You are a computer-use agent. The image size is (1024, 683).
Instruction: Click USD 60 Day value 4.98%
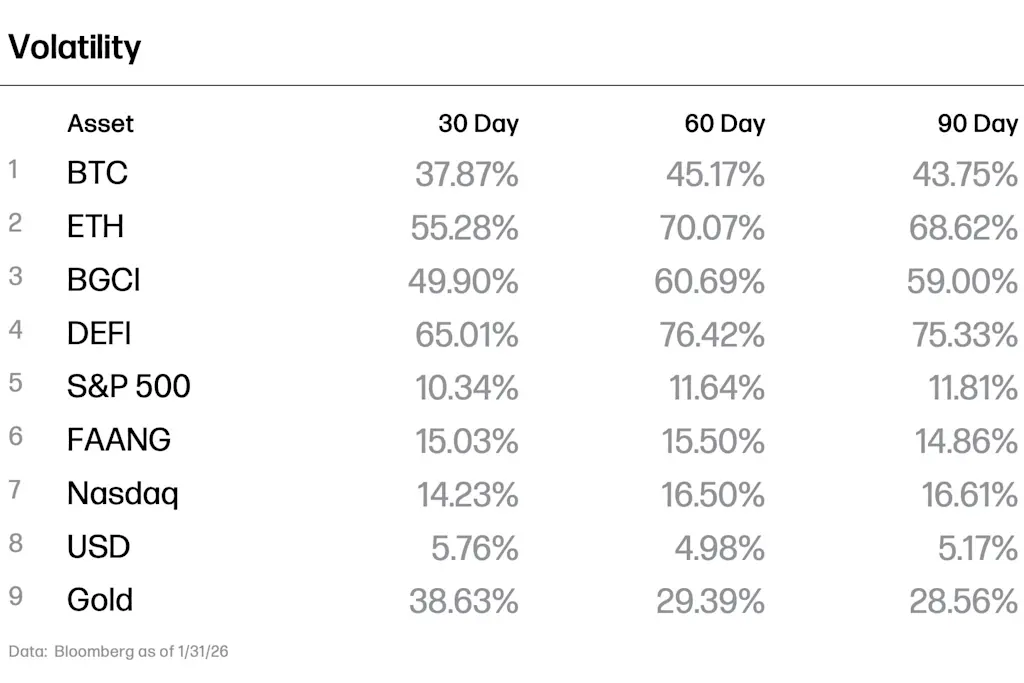(720, 548)
